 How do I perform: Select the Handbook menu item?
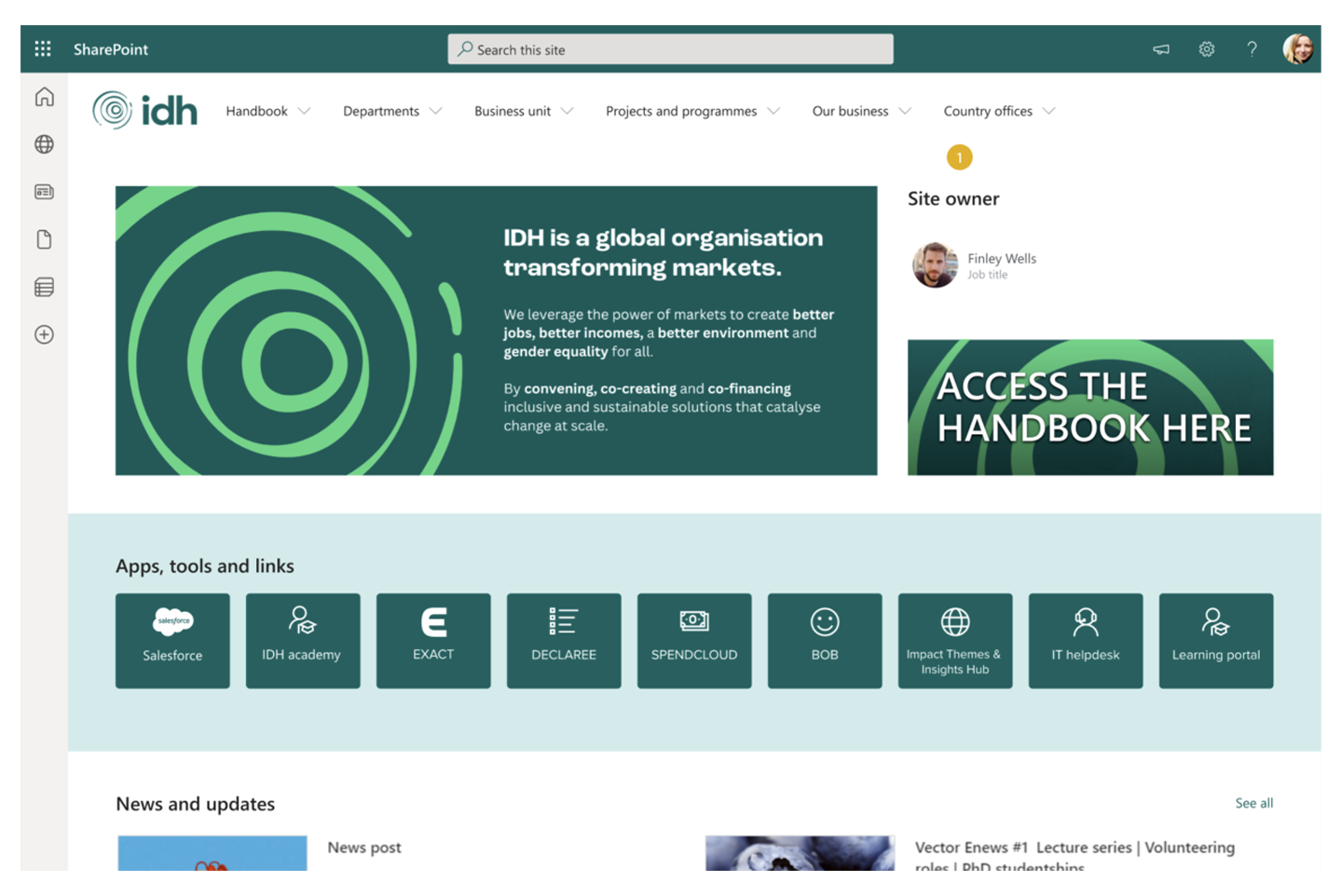[256, 111]
